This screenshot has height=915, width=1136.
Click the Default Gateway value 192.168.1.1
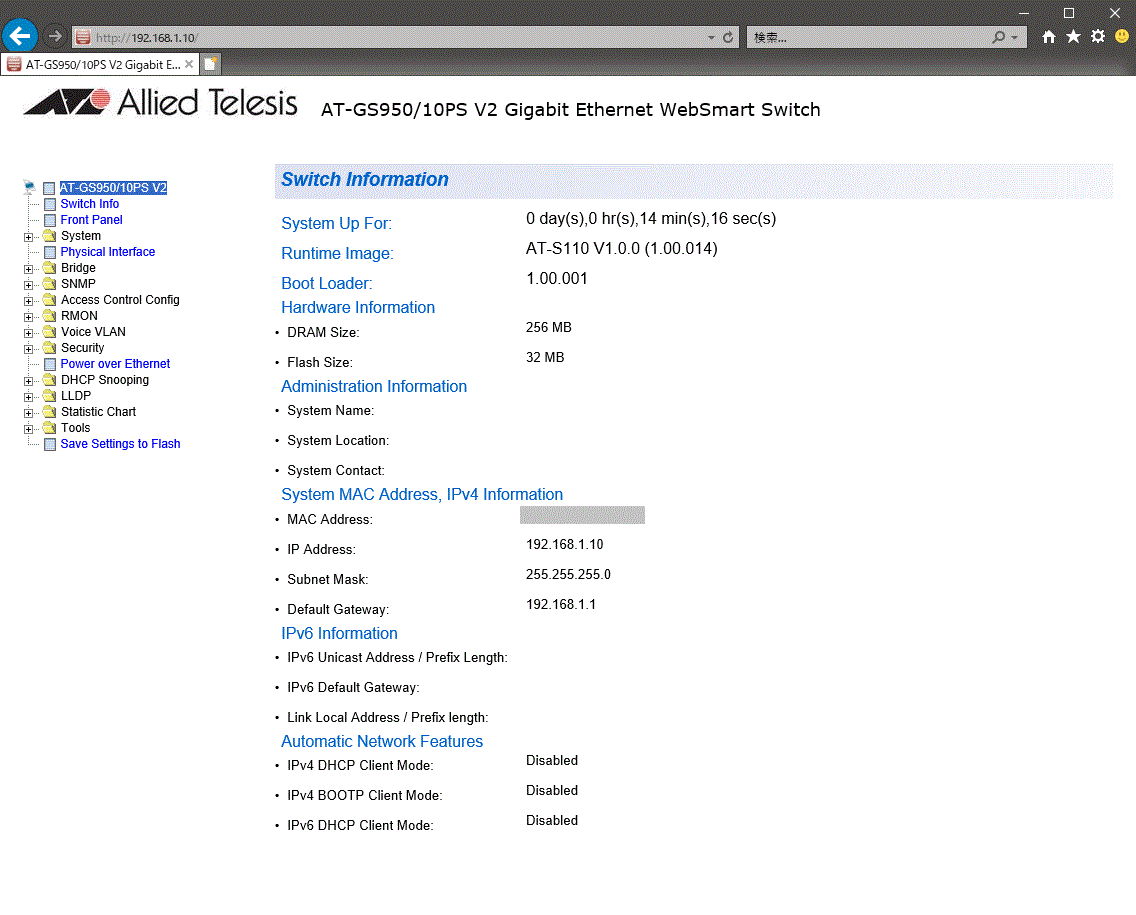[561, 604]
